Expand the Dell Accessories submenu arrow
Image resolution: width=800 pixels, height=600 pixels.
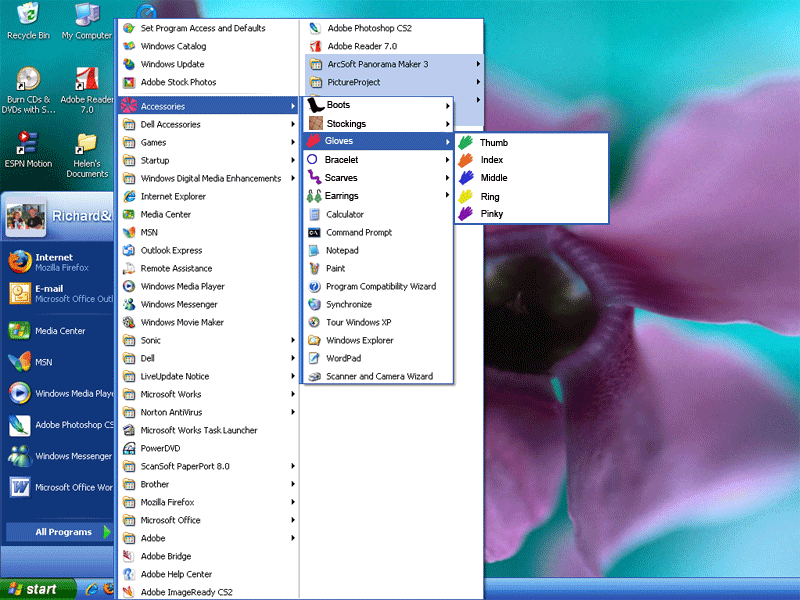click(x=293, y=124)
